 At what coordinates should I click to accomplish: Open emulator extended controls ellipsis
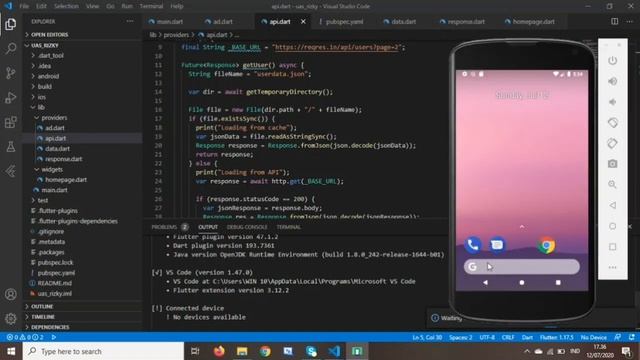(612, 267)
